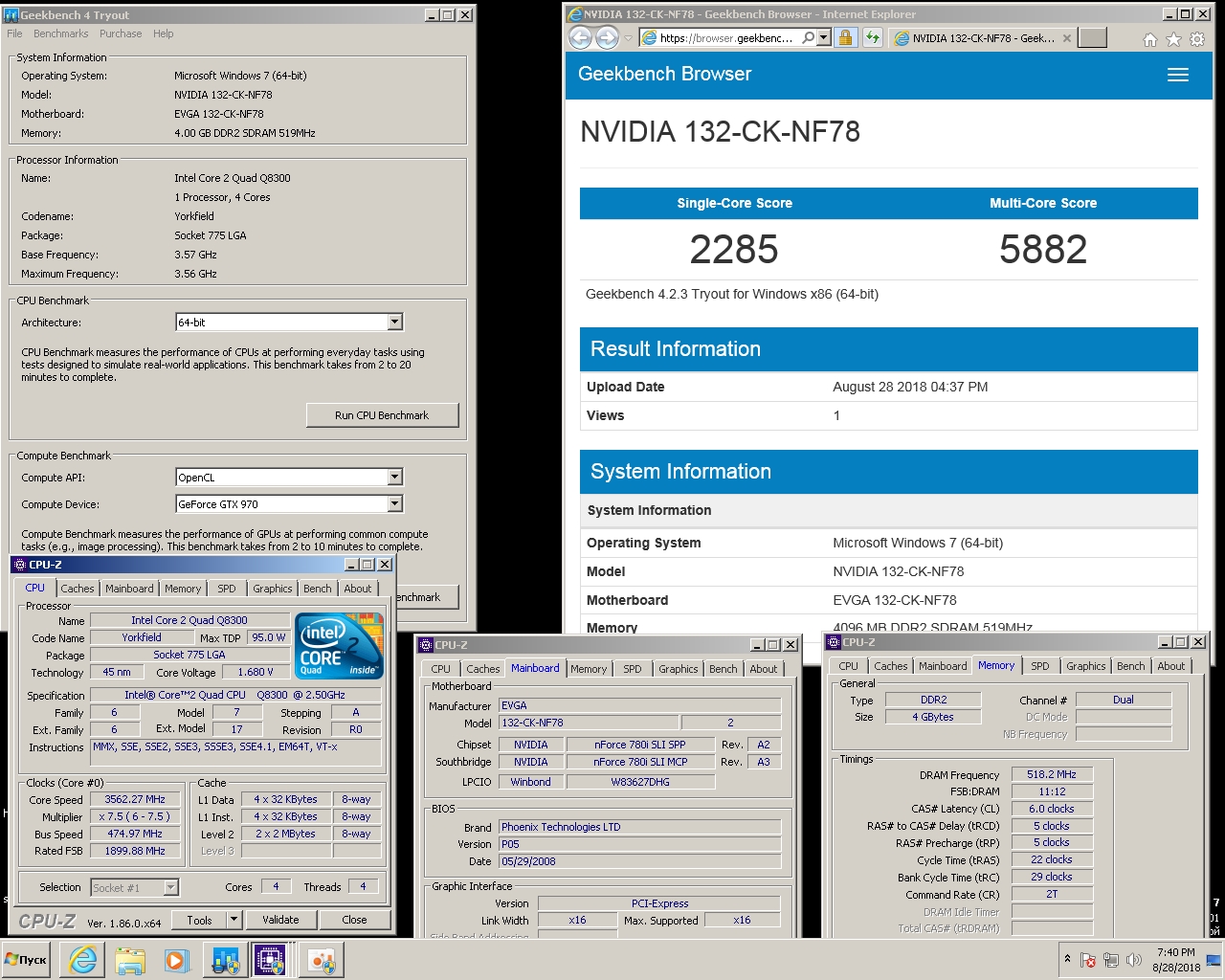
Task: Open the Geekbench Help menu
Action: tap(164, 33)
